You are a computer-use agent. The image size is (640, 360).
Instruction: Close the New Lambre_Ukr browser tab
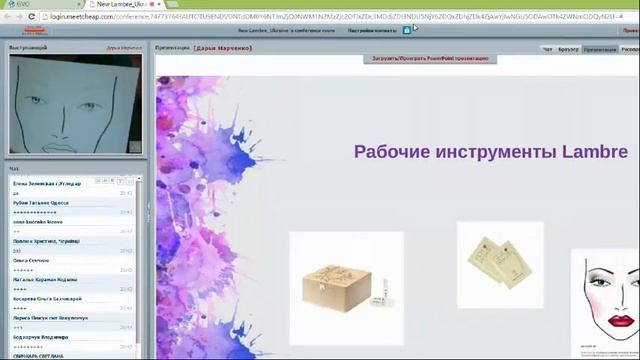(x=159, y=4)
